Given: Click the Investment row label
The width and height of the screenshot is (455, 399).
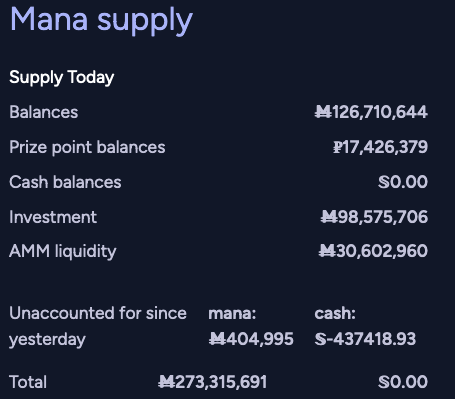Looking at the screenshot, I should [53, 217].
